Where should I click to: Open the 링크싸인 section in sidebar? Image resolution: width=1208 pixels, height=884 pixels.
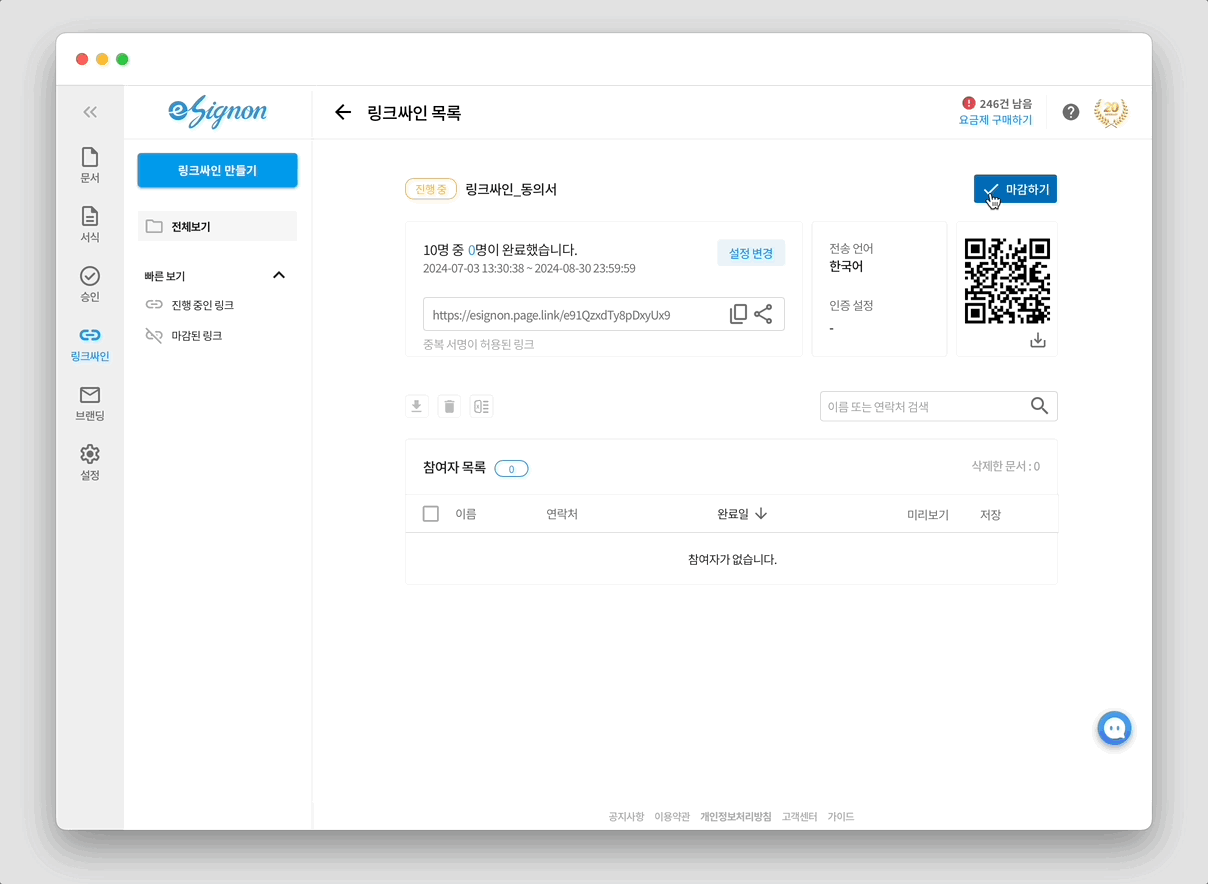[90, 344]
